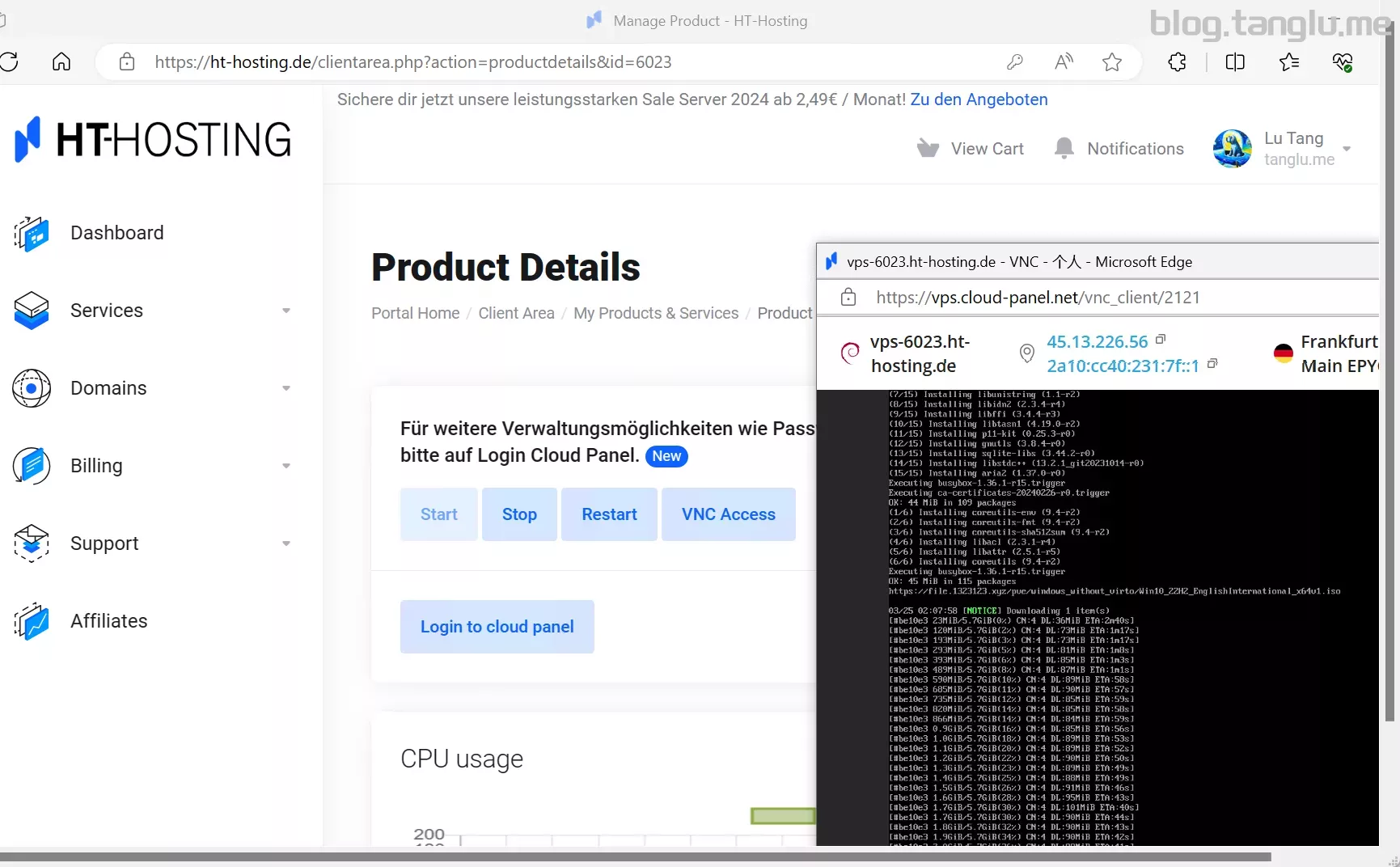Click the horizontal scrollbar at bottom
Image resolution: width=1400 pixels, height=867 pixels.
pyautogui.click(x=636, y=856)
